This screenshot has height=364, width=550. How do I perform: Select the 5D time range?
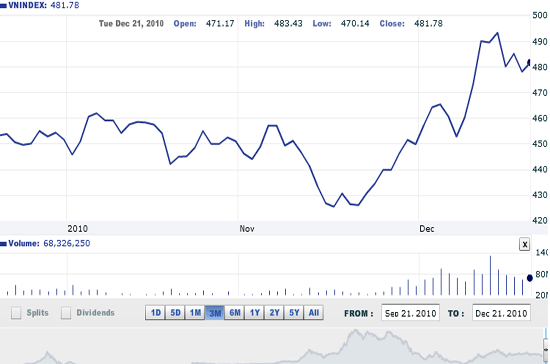click(175, 312)
